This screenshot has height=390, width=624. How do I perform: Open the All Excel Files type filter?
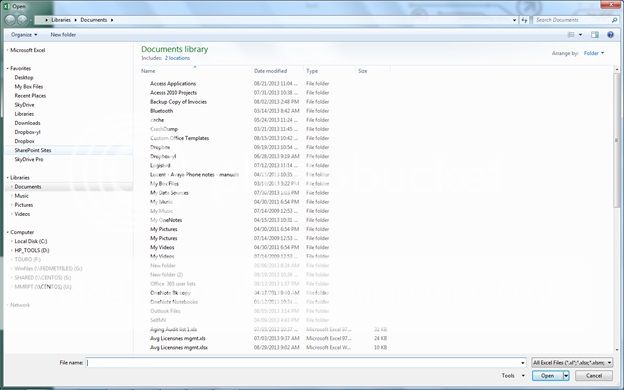[x=572, y=363]
